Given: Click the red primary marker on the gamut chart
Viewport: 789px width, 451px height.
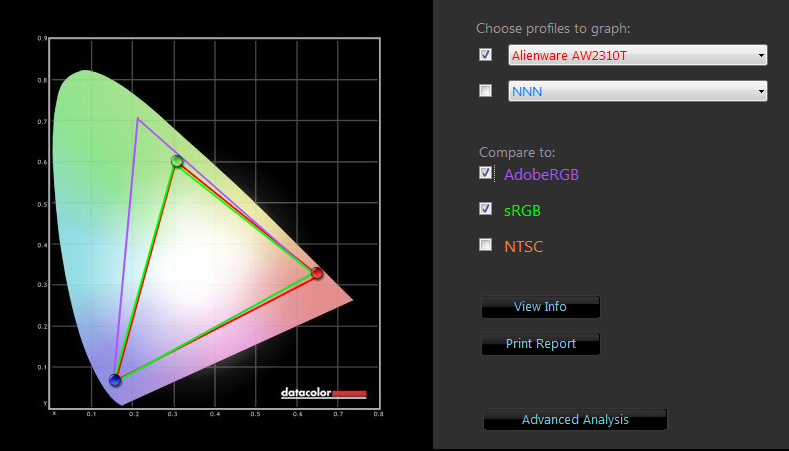Looking at the screenshot, I should coord(317,273).
